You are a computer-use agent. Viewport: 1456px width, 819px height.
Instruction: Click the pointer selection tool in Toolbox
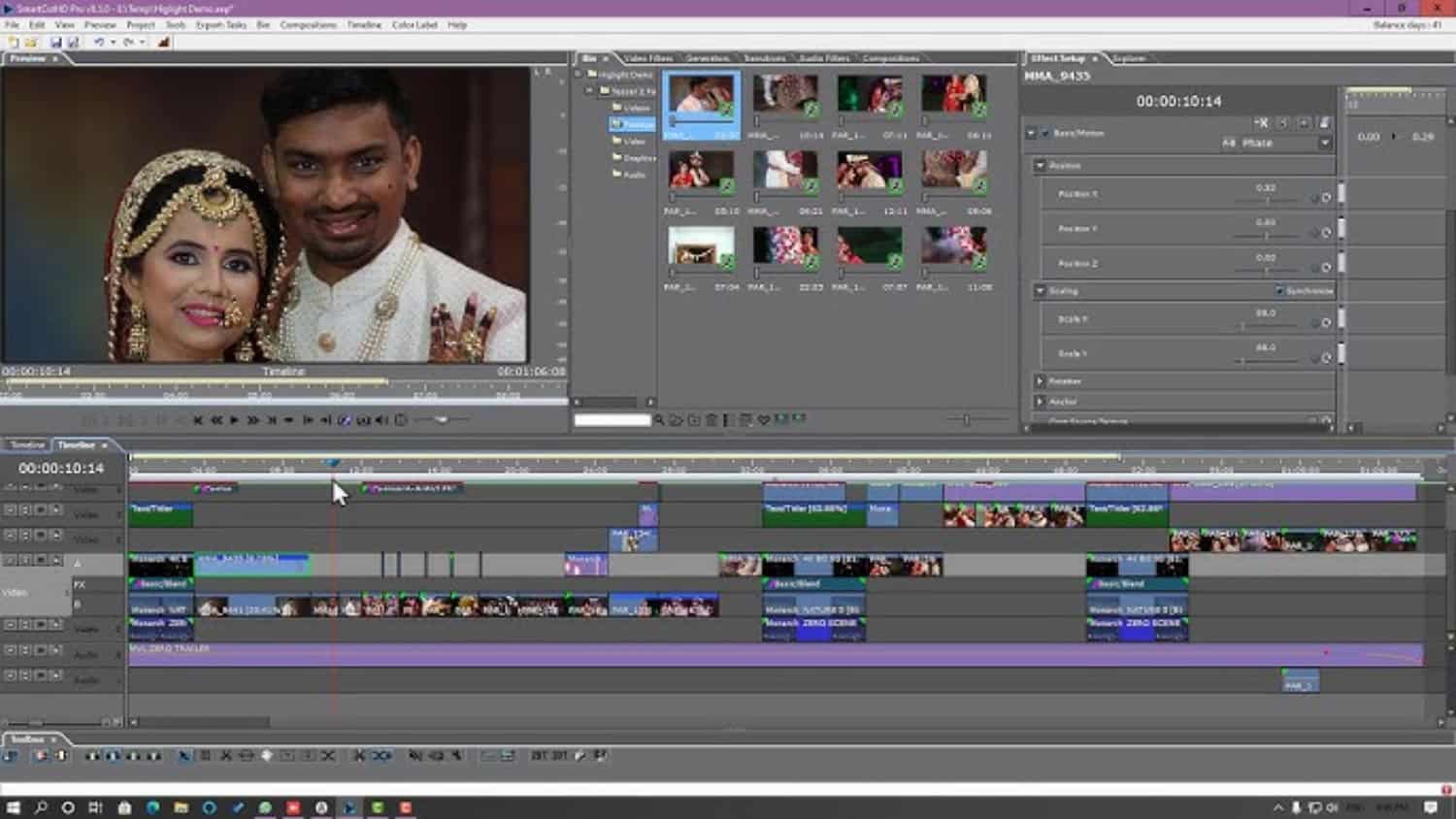pos(184,756)
